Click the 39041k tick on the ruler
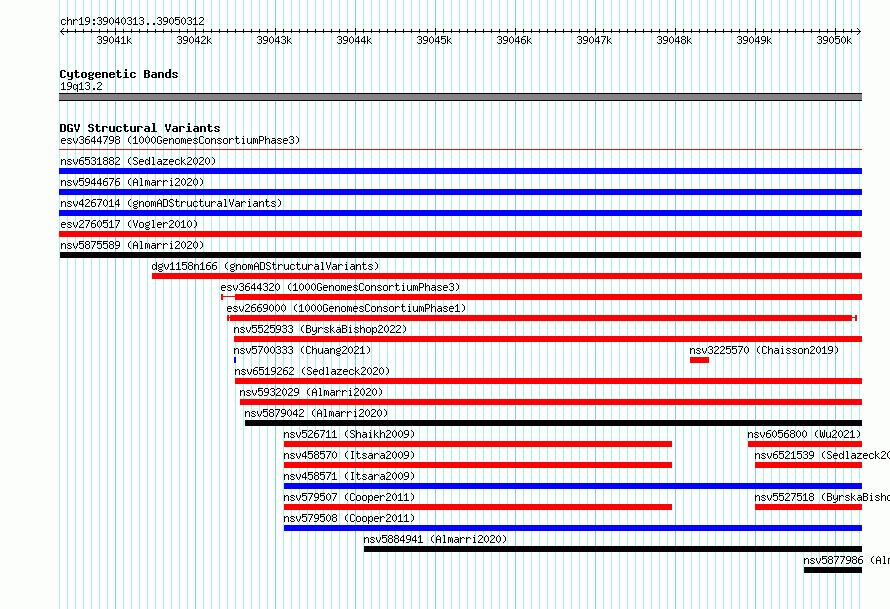The height and width of the screenshot is (609, 890). point(115,32)
